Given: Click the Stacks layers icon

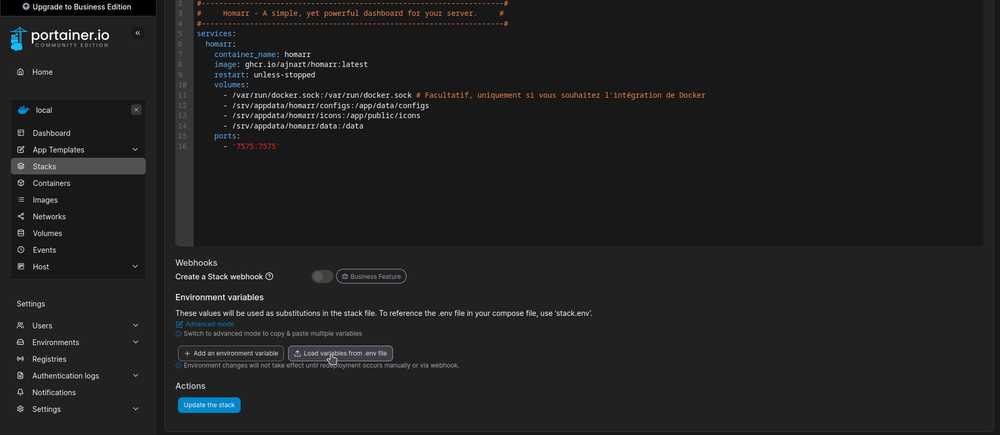Looking at the screenshot, I should [21, 166].
